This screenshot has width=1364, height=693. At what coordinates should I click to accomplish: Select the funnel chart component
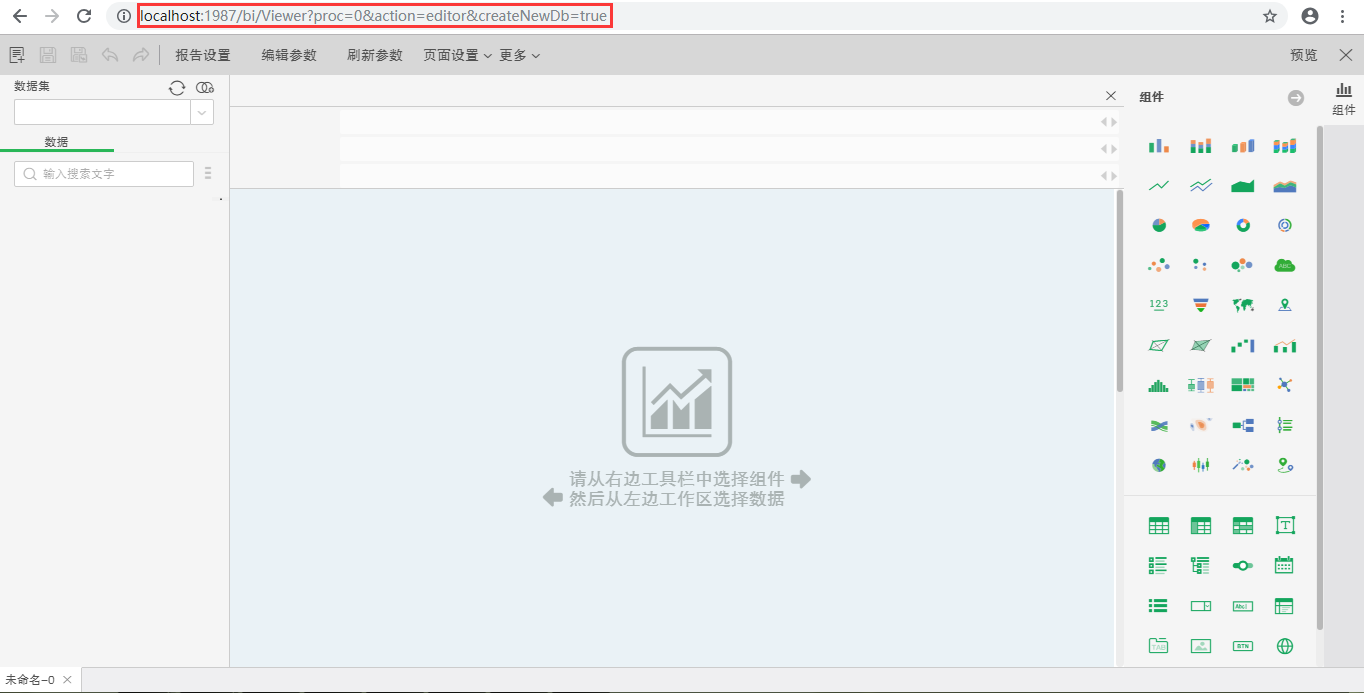(1200, 305)
